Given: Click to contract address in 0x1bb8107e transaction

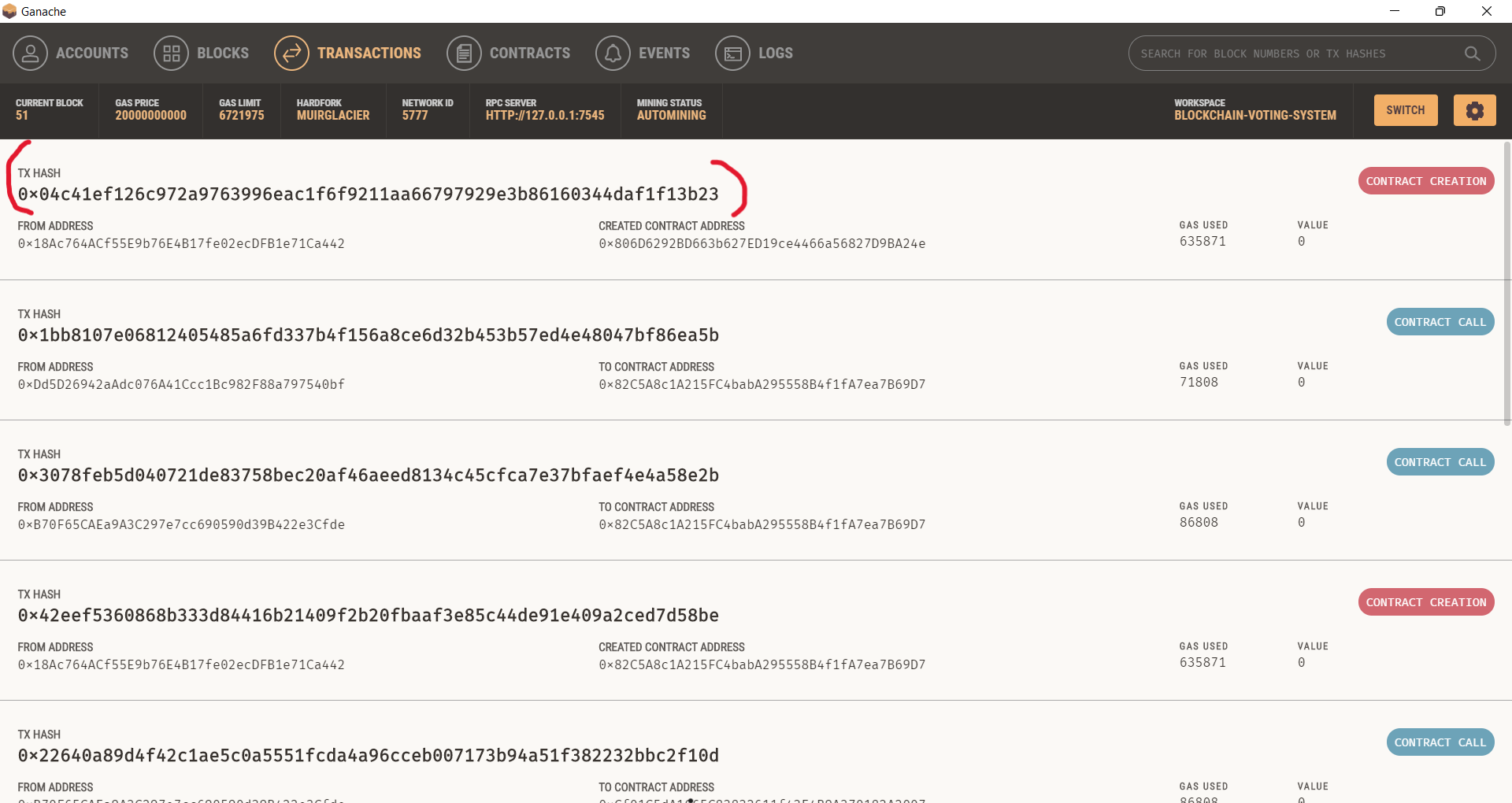Looking at the screenshot, I should [762, 385].
